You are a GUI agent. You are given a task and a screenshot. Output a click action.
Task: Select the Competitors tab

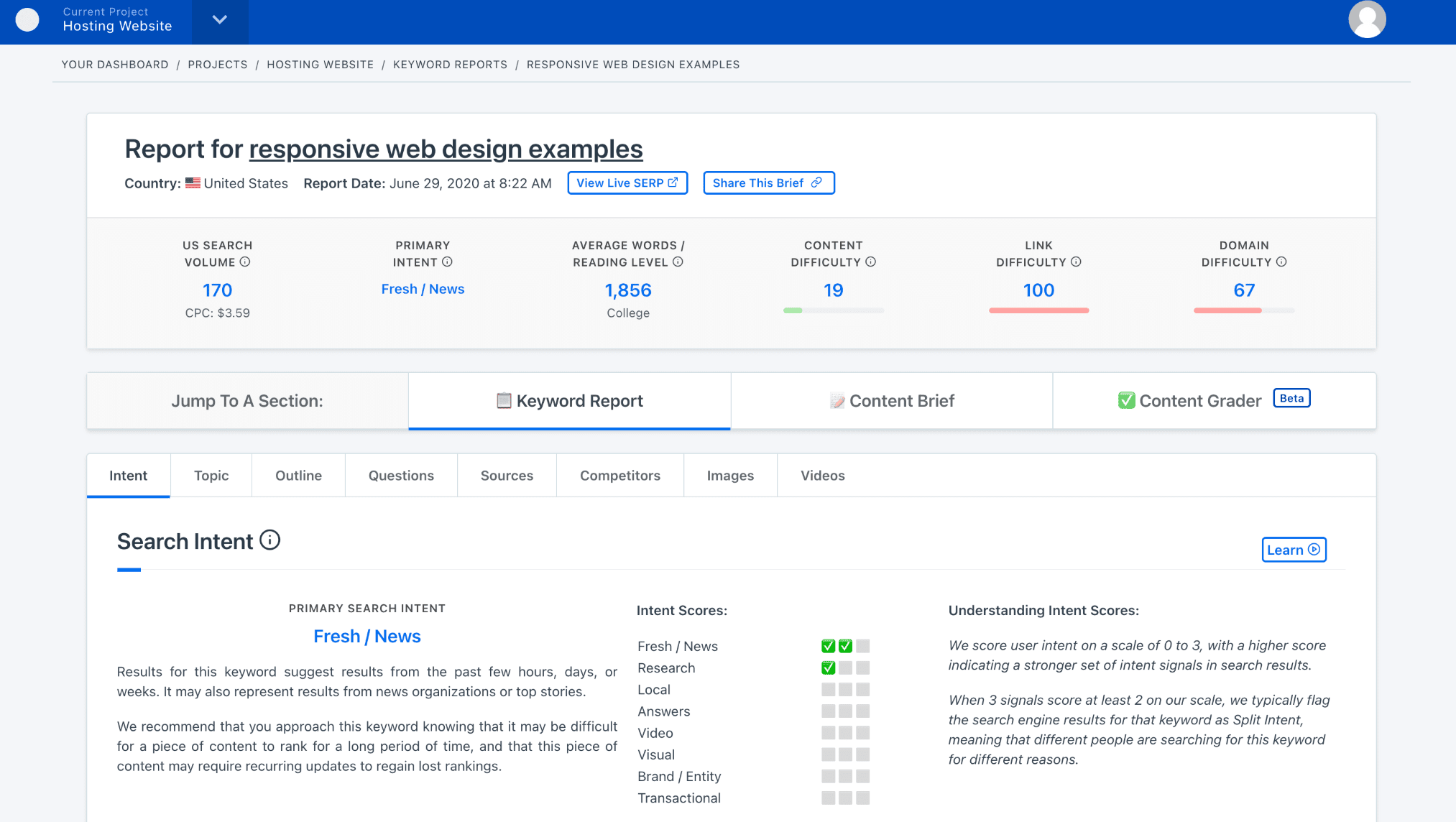coord(620,476)
